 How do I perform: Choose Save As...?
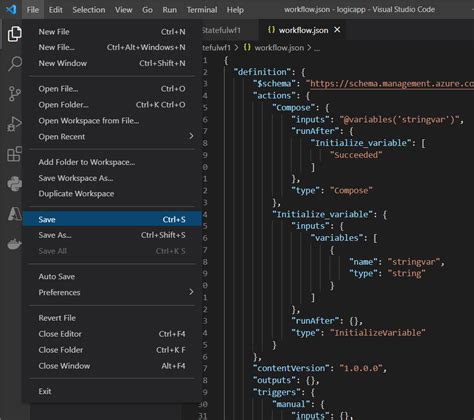(x=112, y=235)
